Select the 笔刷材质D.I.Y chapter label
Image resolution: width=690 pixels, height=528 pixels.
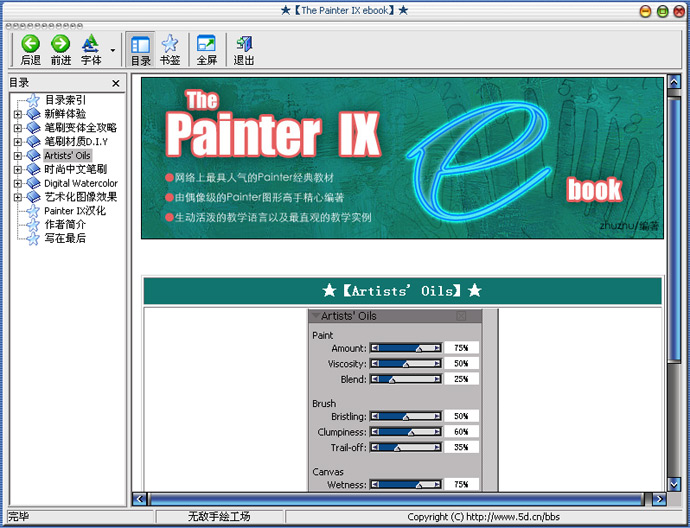tap(76, 141)
